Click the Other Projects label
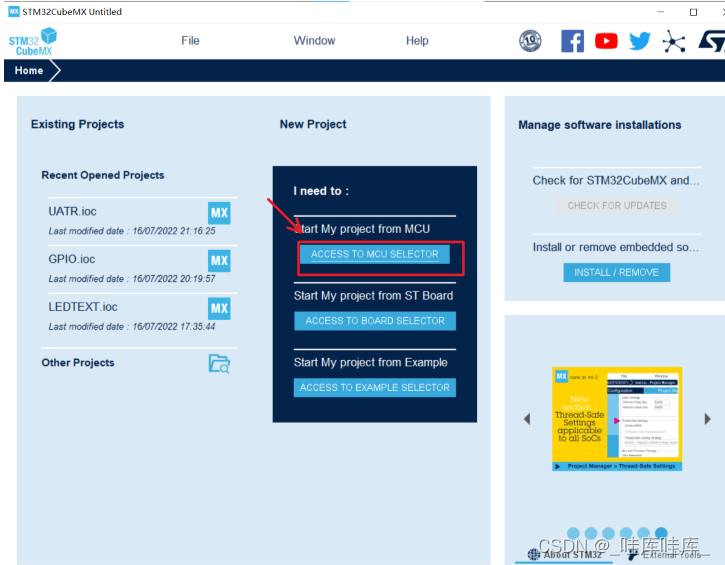The image size is (725, 565). pyautogui.click(x=78, y=362)
